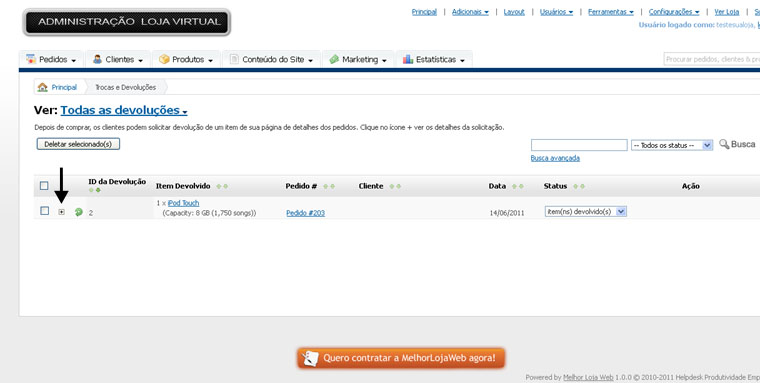Click the date 14/06/2011 cell
The height and width of the screenshot is (383, 760).
pyautogui.click(x=507, y=213)
